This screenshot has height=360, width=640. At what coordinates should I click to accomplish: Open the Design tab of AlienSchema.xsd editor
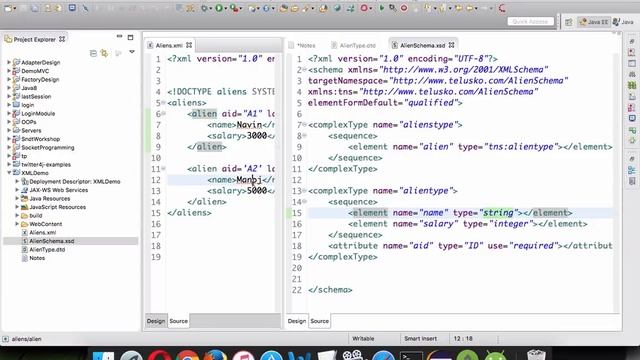[x=297, y=321]
